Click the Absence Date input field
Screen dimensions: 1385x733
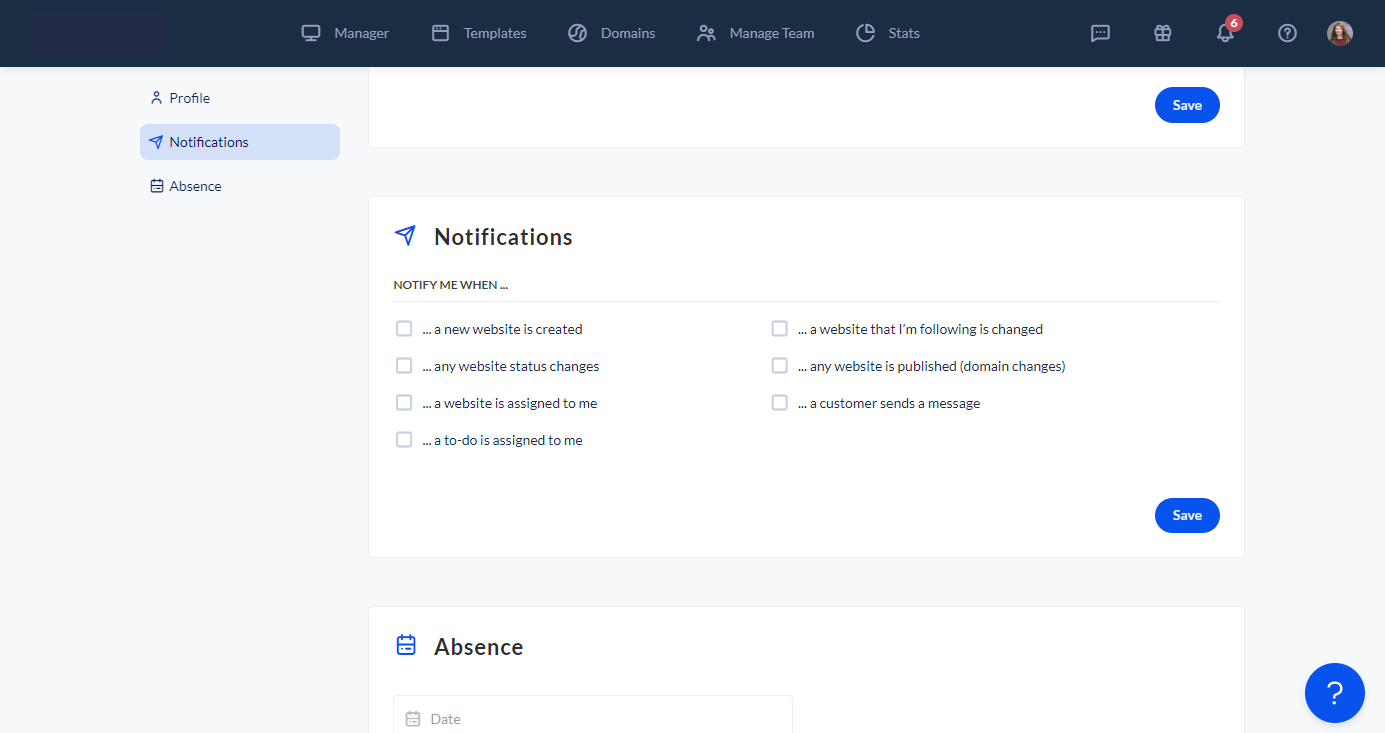pos(600,719)
